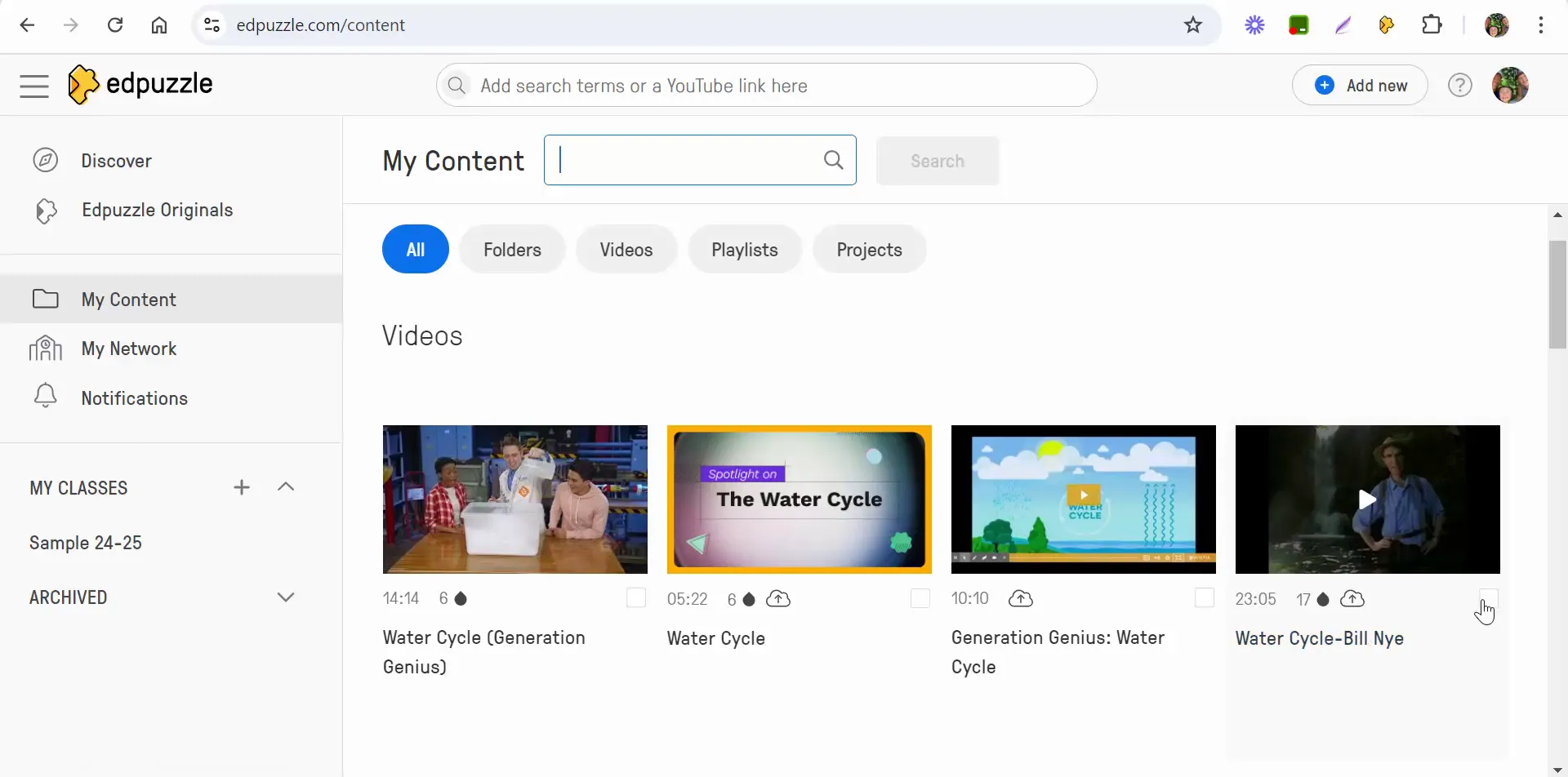The height and width of the screenshot is (777, 1568).
Task: Open the Edpuzzle extension in toolbar
Action: tap(1387, 25)
